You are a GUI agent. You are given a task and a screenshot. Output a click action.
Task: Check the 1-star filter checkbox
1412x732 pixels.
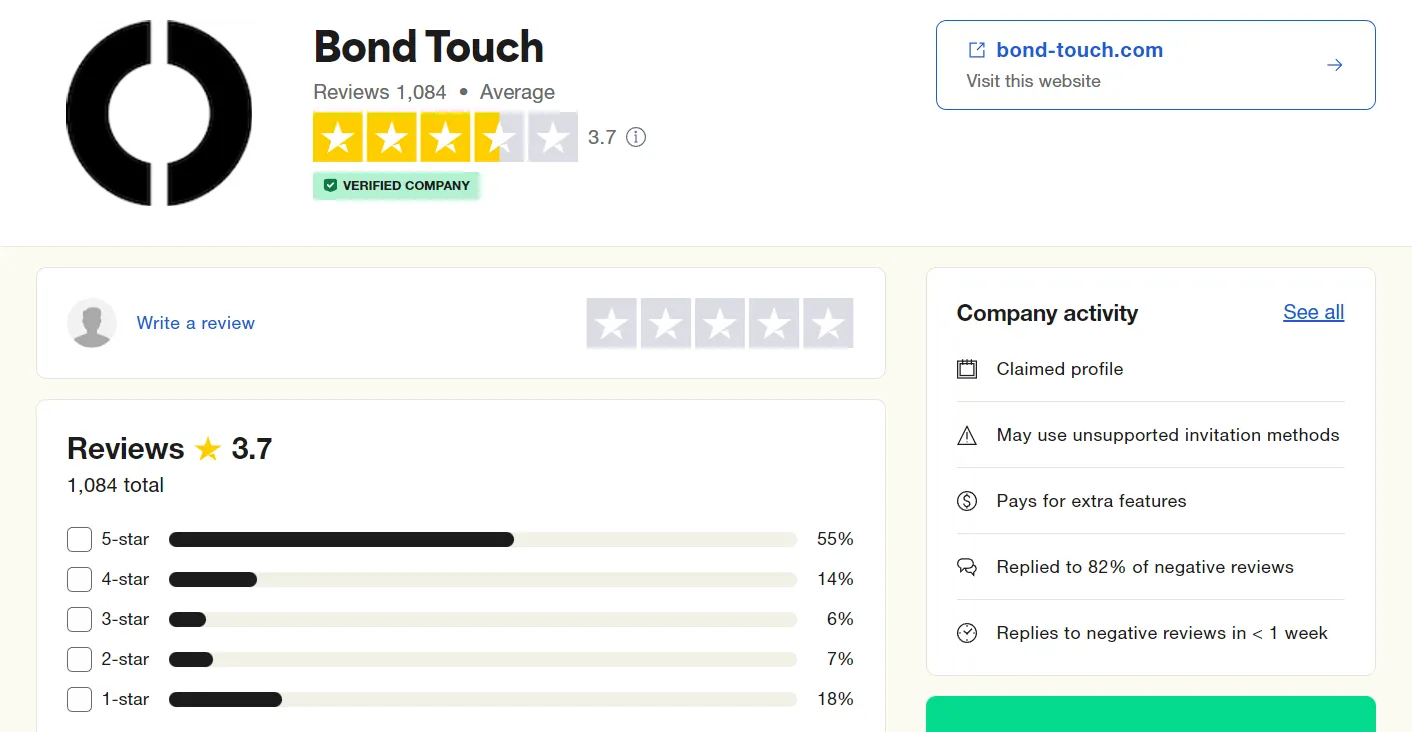click(x=79, y=699)
